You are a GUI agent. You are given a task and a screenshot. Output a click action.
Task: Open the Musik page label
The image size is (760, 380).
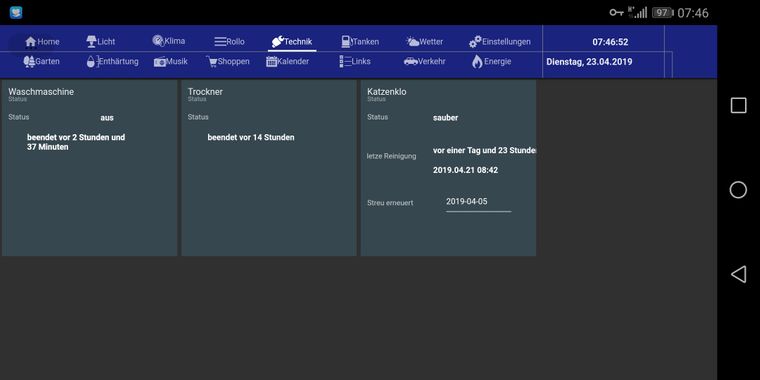(177, 62)
